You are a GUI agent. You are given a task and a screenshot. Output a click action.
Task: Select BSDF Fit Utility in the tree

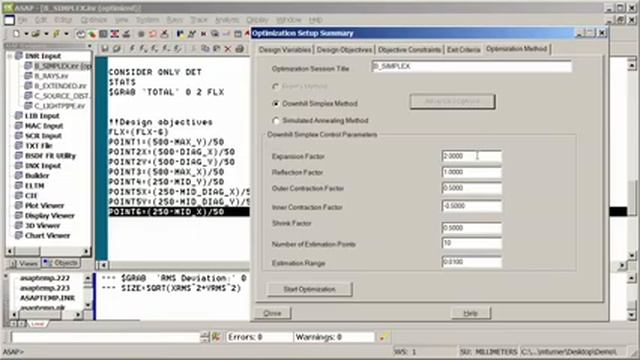(50, 156)
